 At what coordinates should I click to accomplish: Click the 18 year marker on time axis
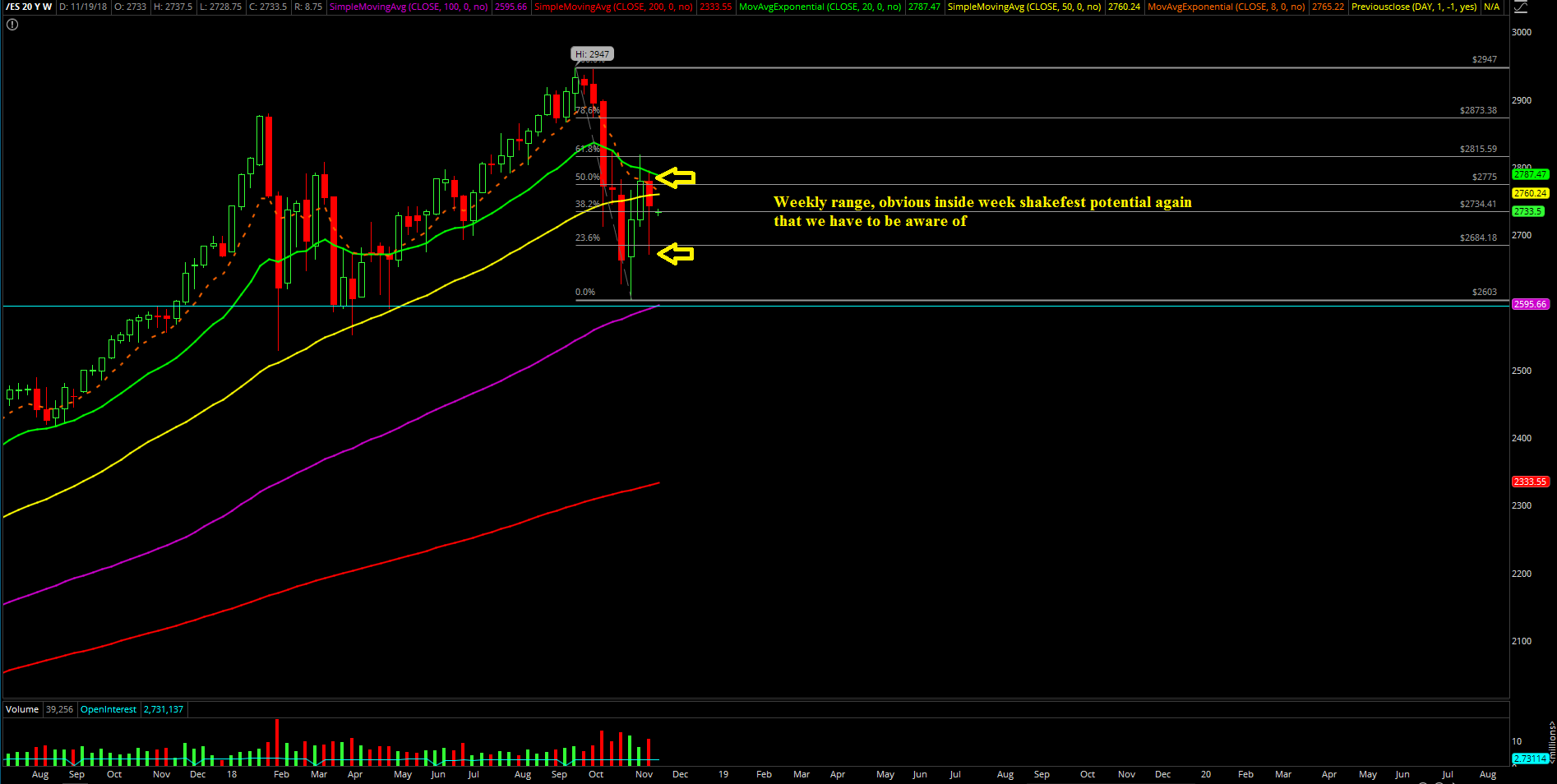pyautogui.click(x=232, y=774)
